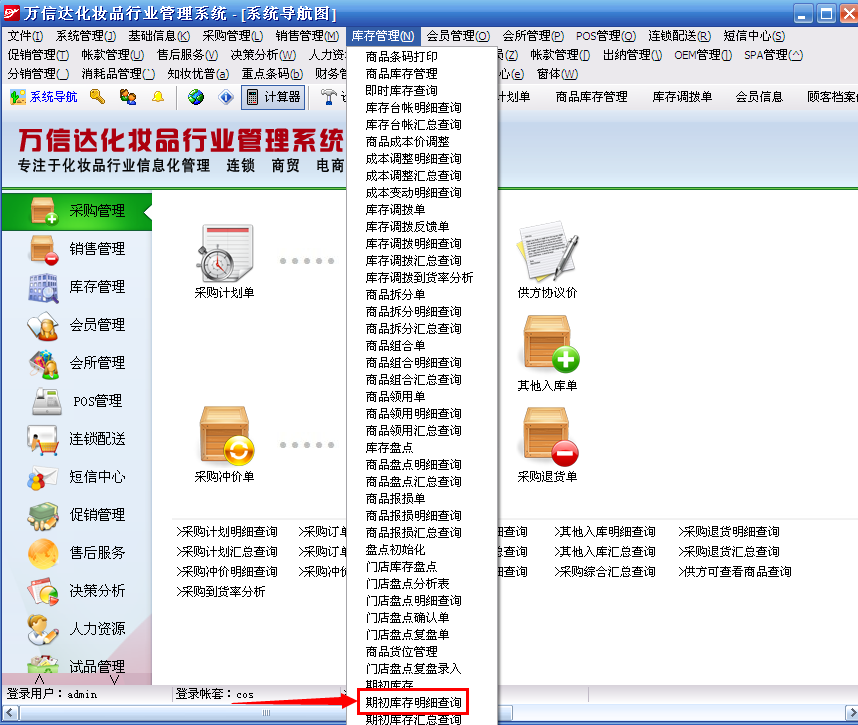
Task: Open the 采购到货率分析 link
Action: [x=221, y=591]
